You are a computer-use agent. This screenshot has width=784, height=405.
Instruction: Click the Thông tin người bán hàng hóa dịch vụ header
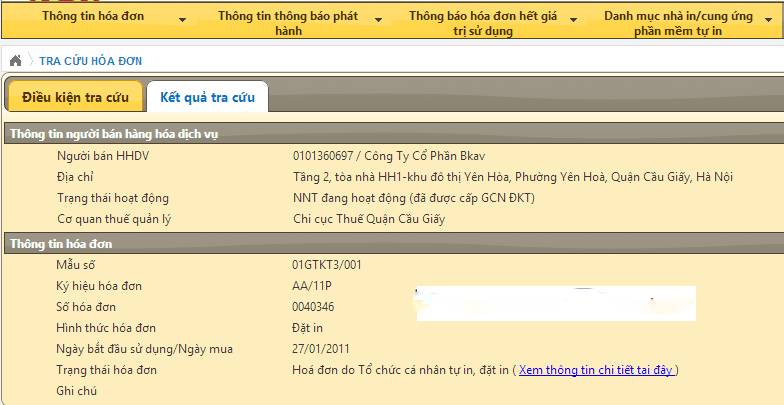pos(113,134)
